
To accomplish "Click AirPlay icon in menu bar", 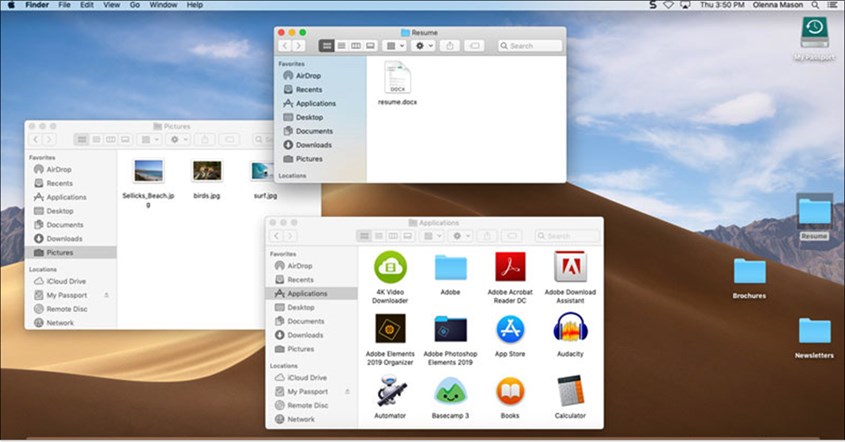I will 685,5.
